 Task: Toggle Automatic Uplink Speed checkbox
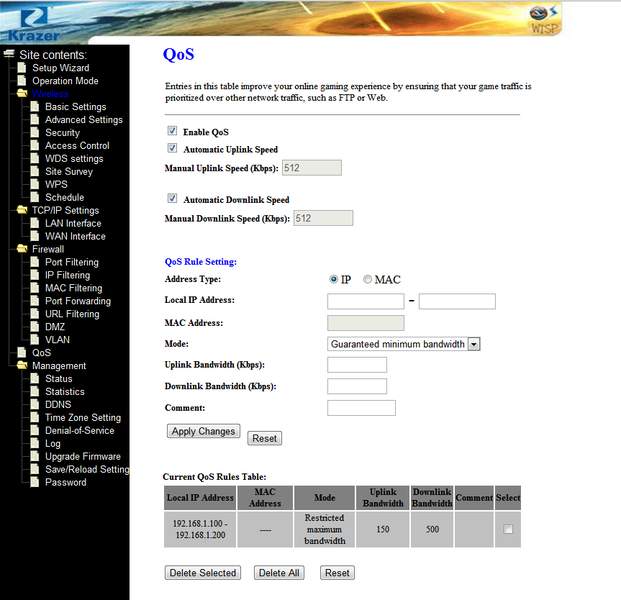click(172, 148)
